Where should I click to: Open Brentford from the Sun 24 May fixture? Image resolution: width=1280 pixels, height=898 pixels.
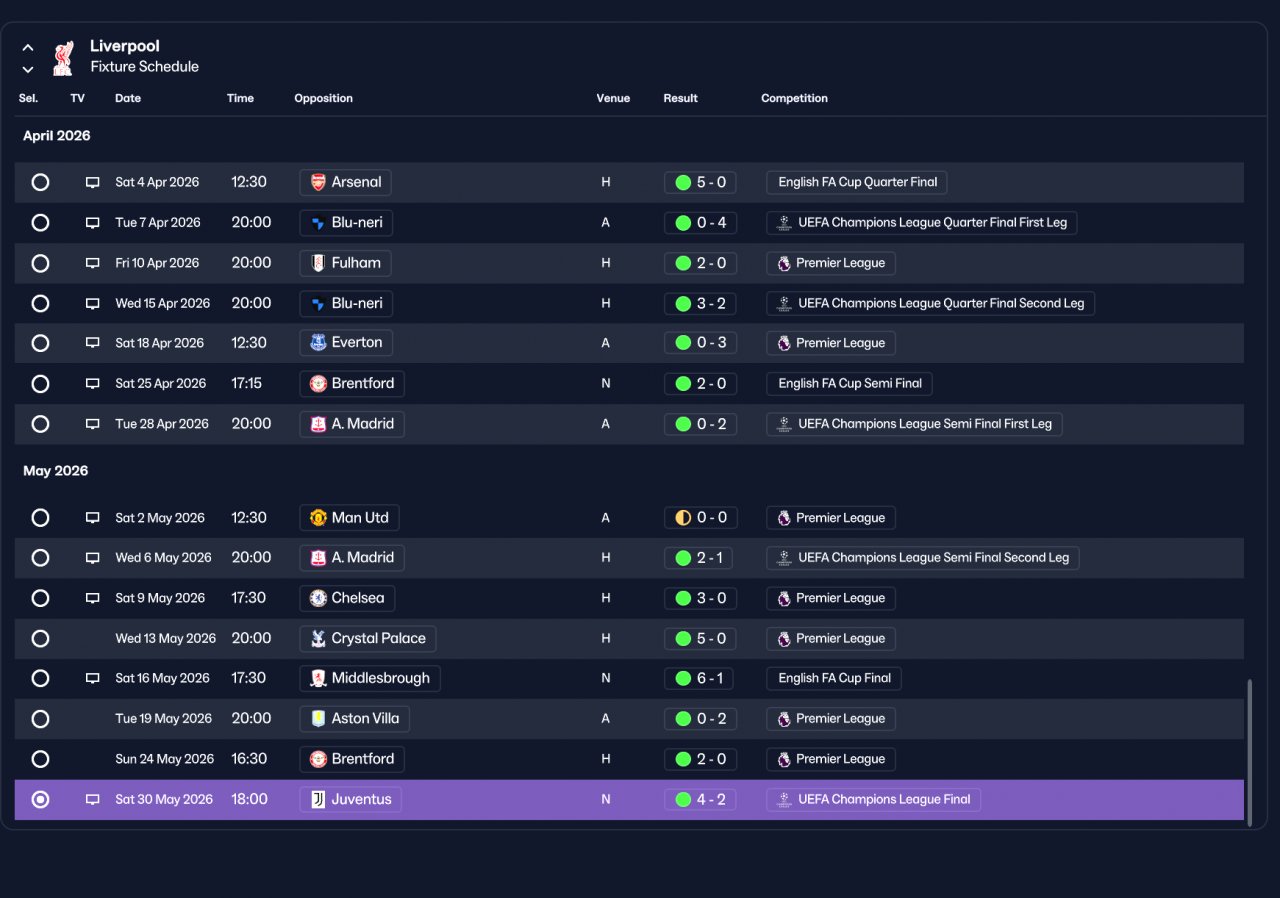coord(352,759)
